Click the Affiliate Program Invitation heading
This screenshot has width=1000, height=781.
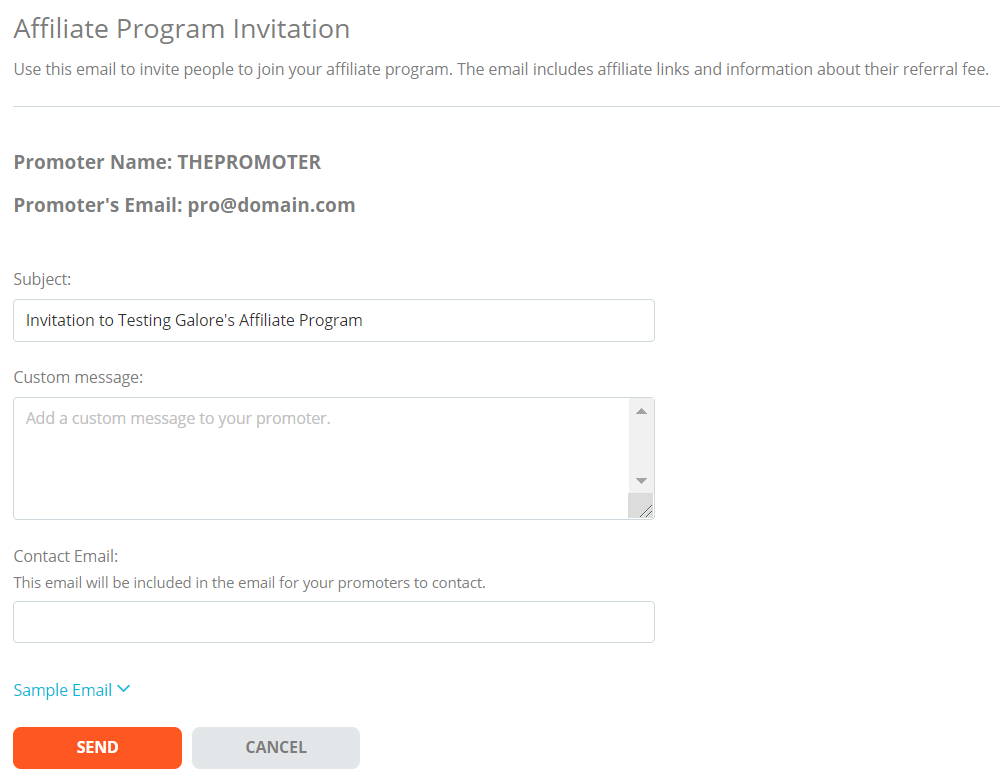pyautogui.click(x=182, y=29)
